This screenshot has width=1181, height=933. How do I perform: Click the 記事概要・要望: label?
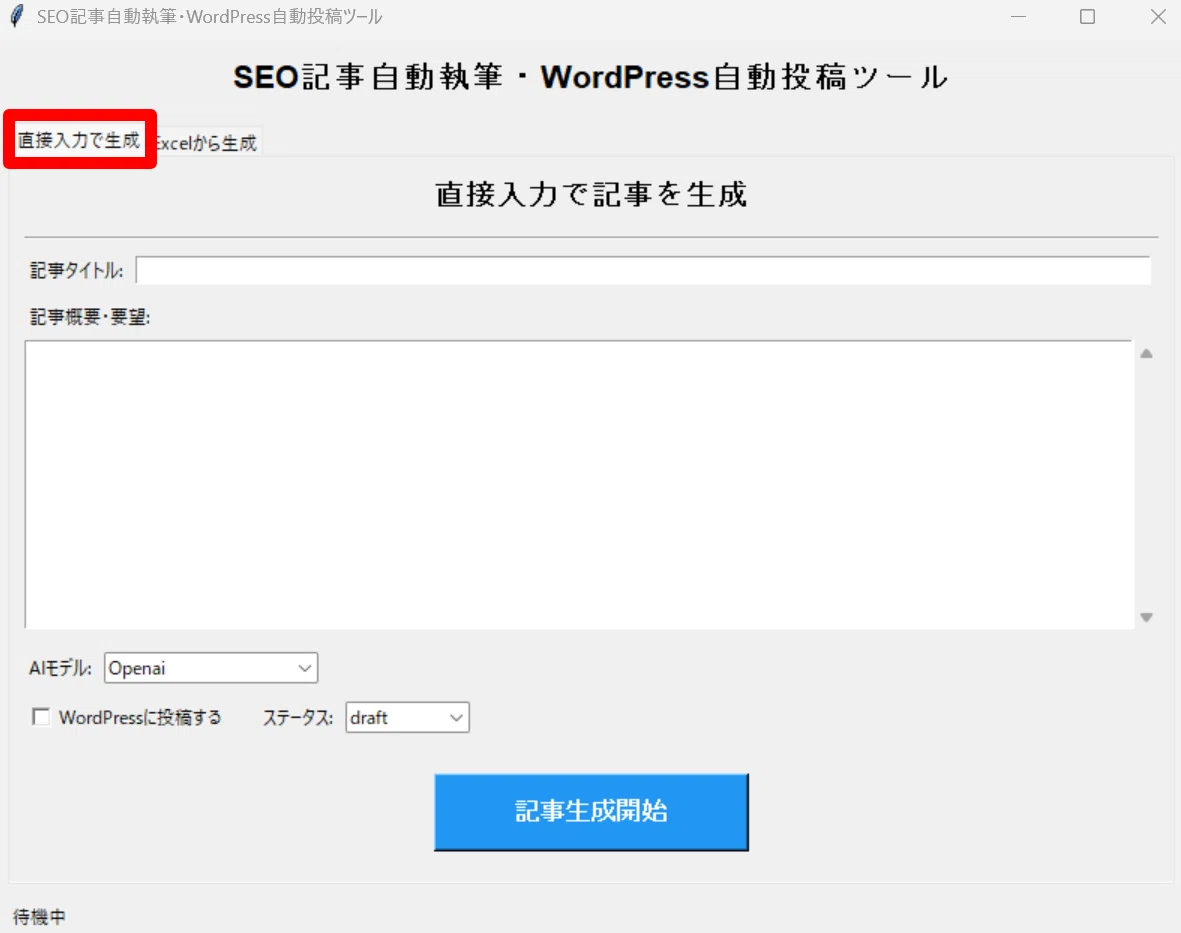(90, 317)
